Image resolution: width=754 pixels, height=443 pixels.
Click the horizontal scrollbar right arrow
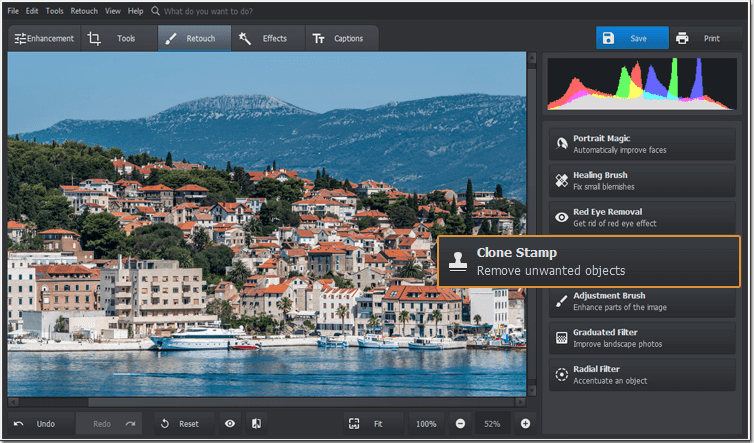tap(521, 402)
